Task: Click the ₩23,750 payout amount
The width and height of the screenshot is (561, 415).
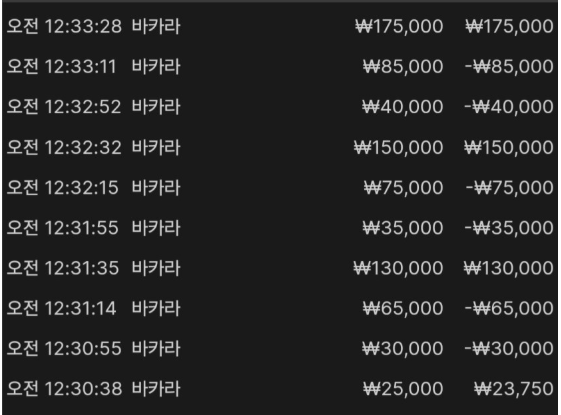Action: pyautogui.click(x=513, y=389)
